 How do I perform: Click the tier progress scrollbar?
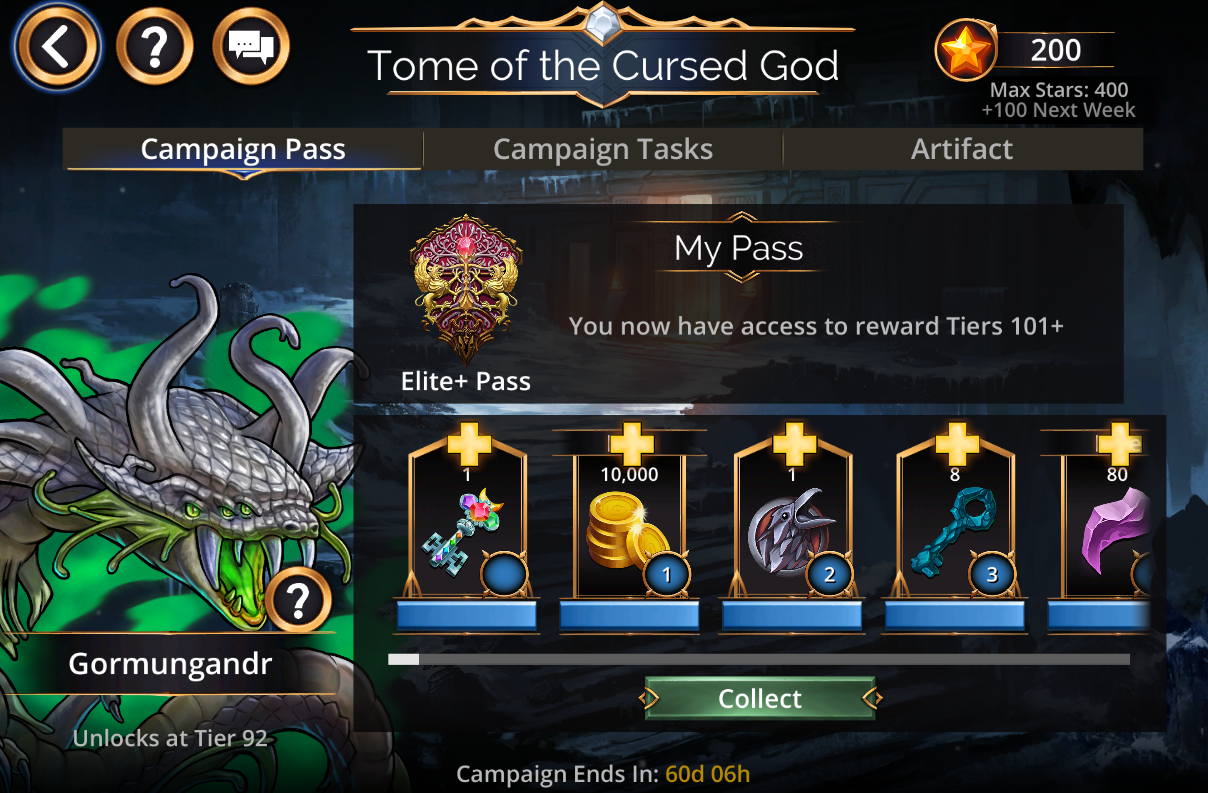tap(759, 659)
